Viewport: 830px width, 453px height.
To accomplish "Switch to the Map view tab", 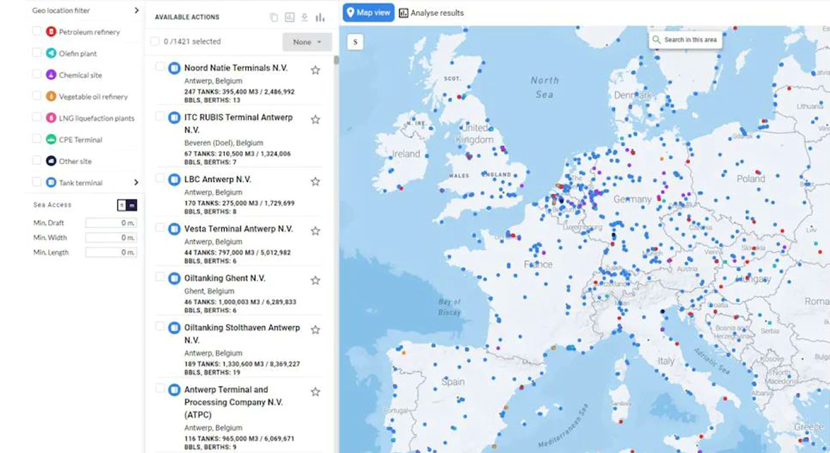I will (368, 12).
